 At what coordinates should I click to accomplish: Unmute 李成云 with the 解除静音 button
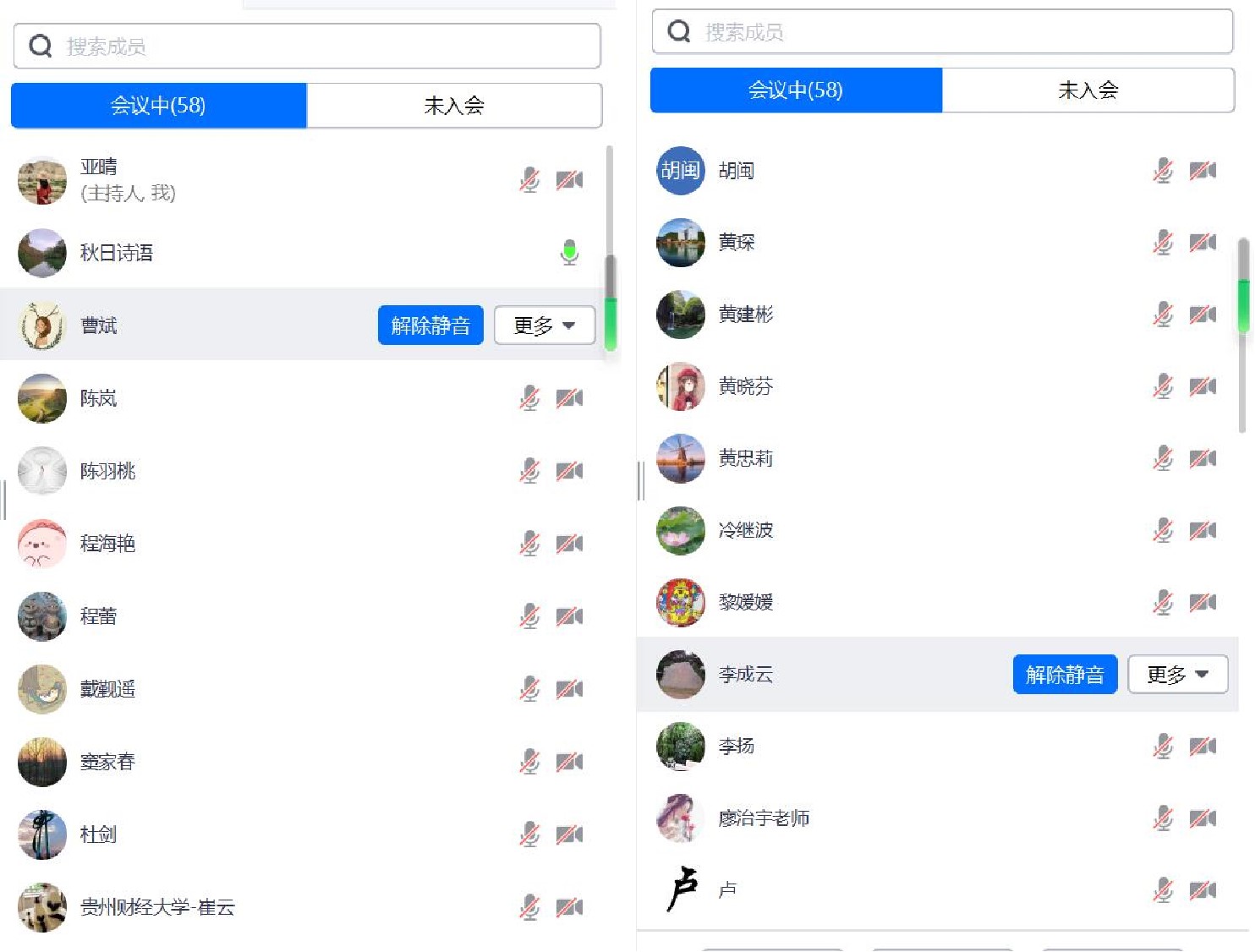click(1065, 674)
